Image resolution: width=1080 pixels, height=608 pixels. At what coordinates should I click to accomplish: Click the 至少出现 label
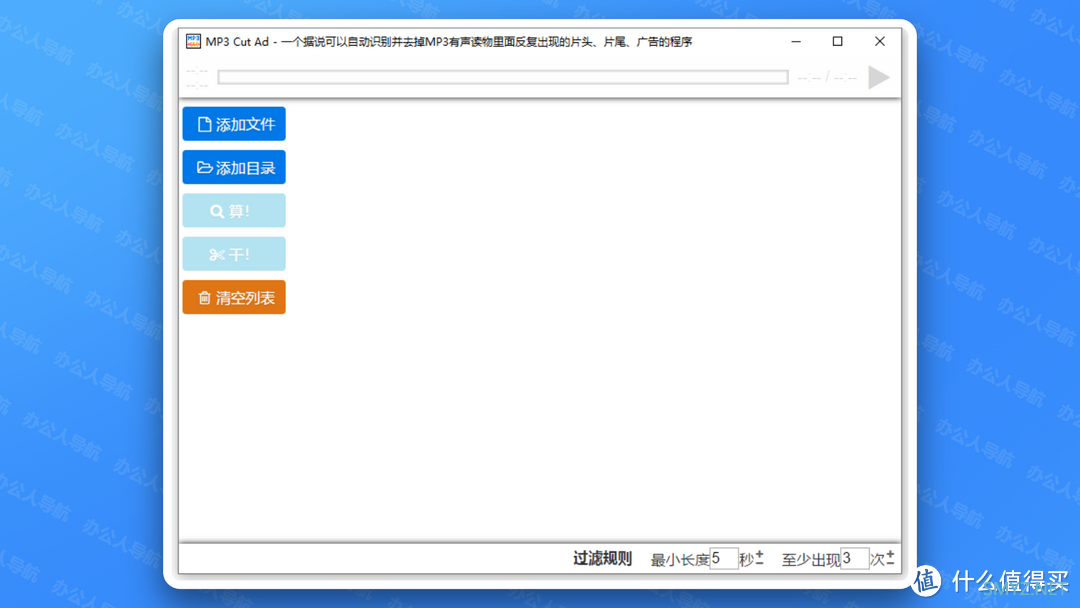point(811,560)
